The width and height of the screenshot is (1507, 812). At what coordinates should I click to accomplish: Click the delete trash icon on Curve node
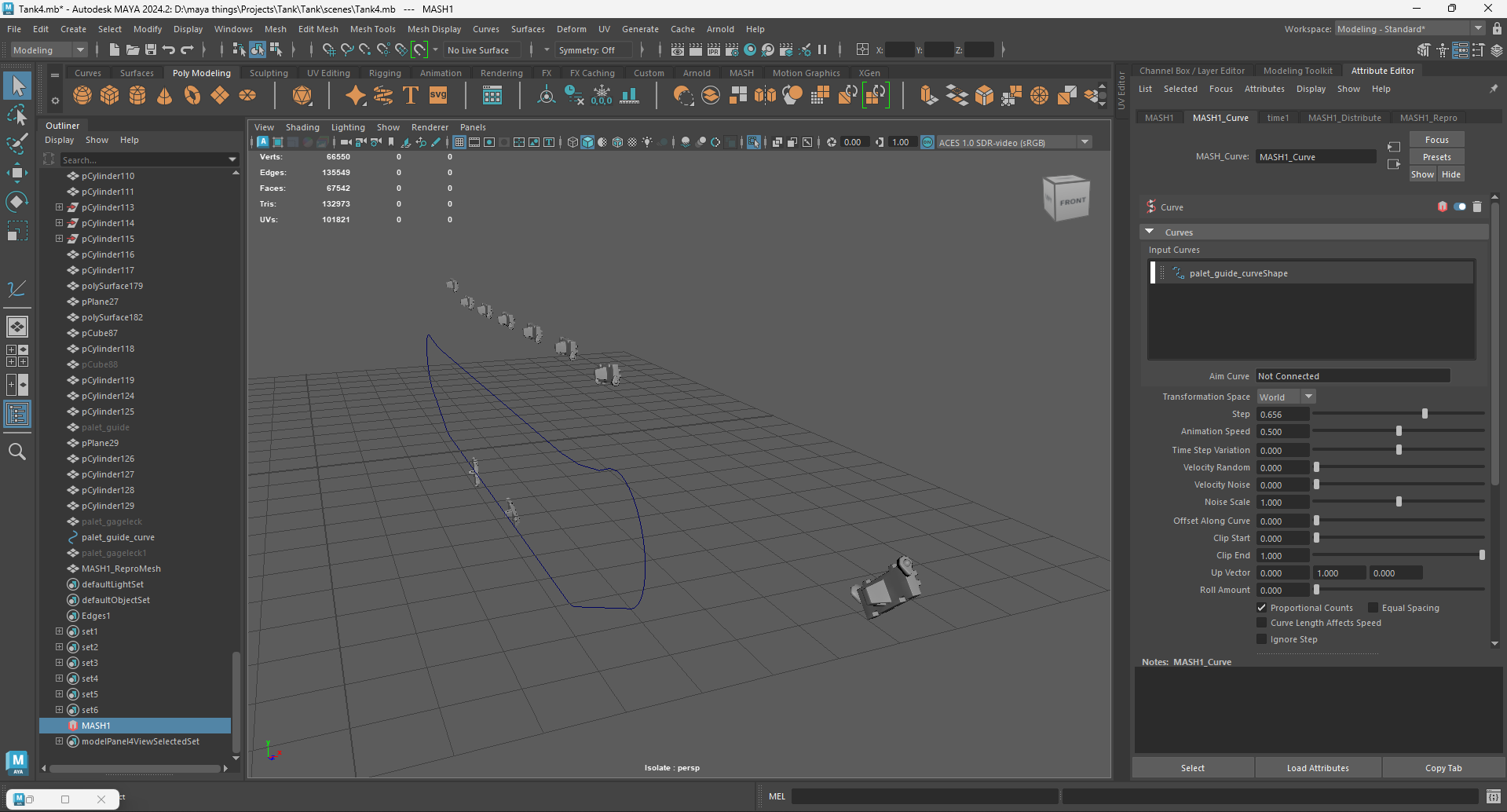pyautogui.click(x=1477, y=207)
